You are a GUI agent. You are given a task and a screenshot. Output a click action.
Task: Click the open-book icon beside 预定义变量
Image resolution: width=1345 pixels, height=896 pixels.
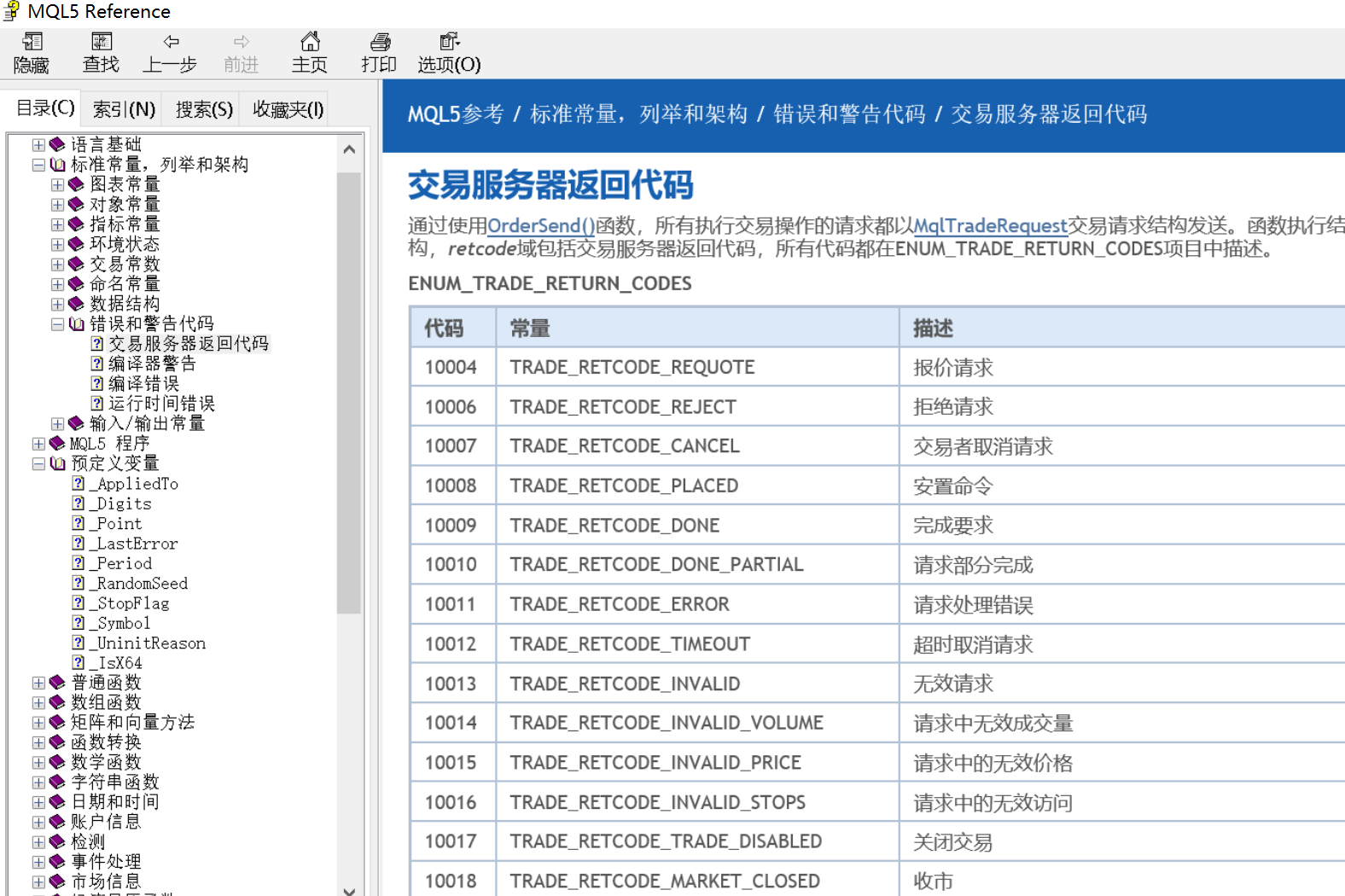pos(57,463)
